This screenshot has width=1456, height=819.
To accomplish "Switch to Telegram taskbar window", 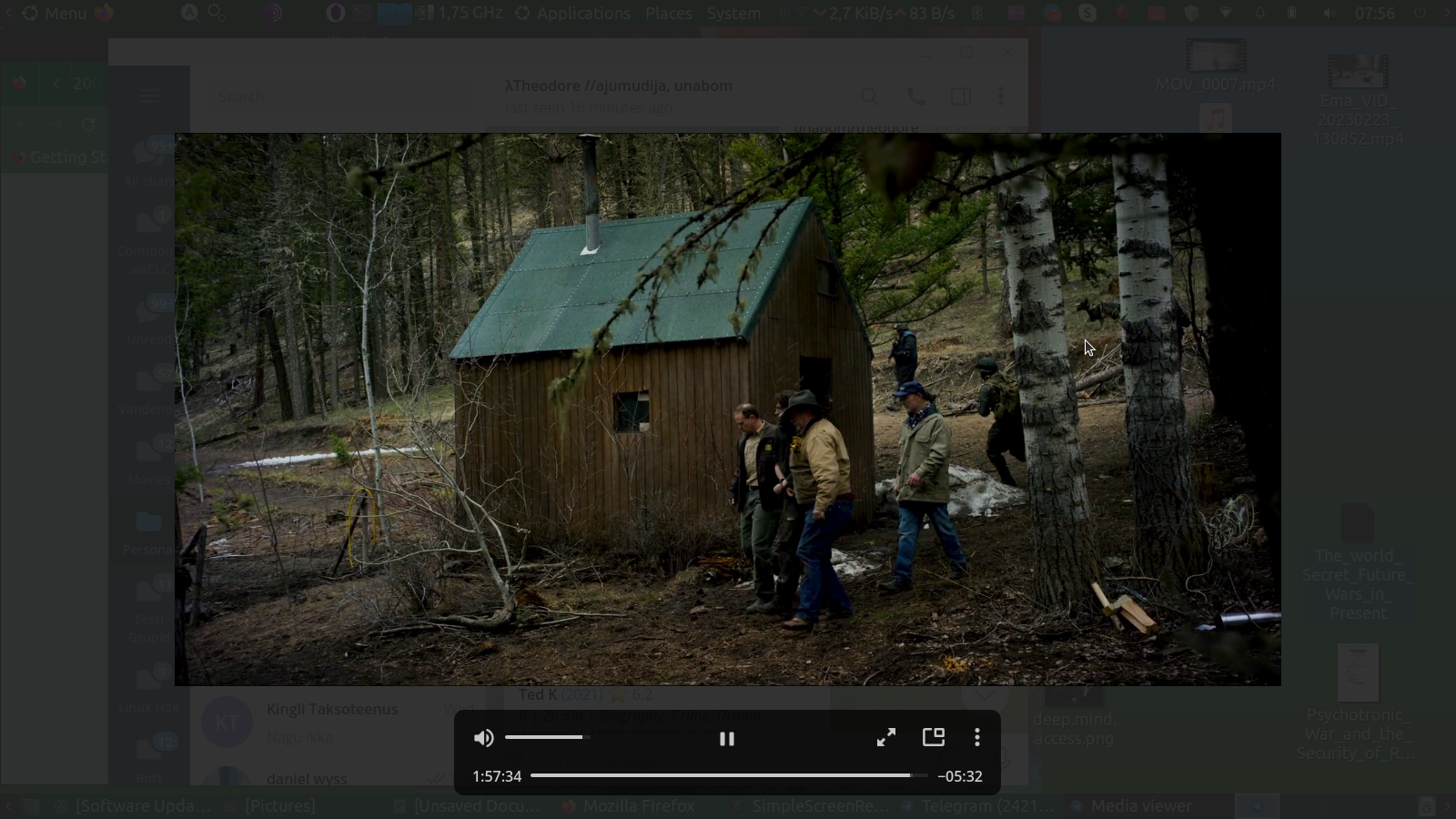I will pos(978,806).
